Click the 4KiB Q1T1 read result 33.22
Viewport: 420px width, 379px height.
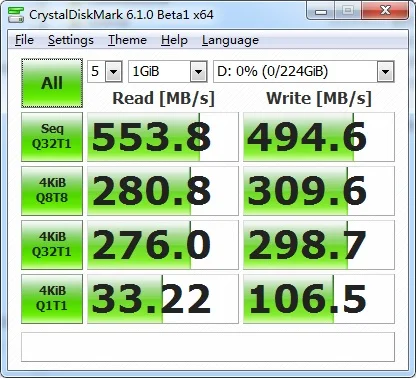[x=163, y=299]
